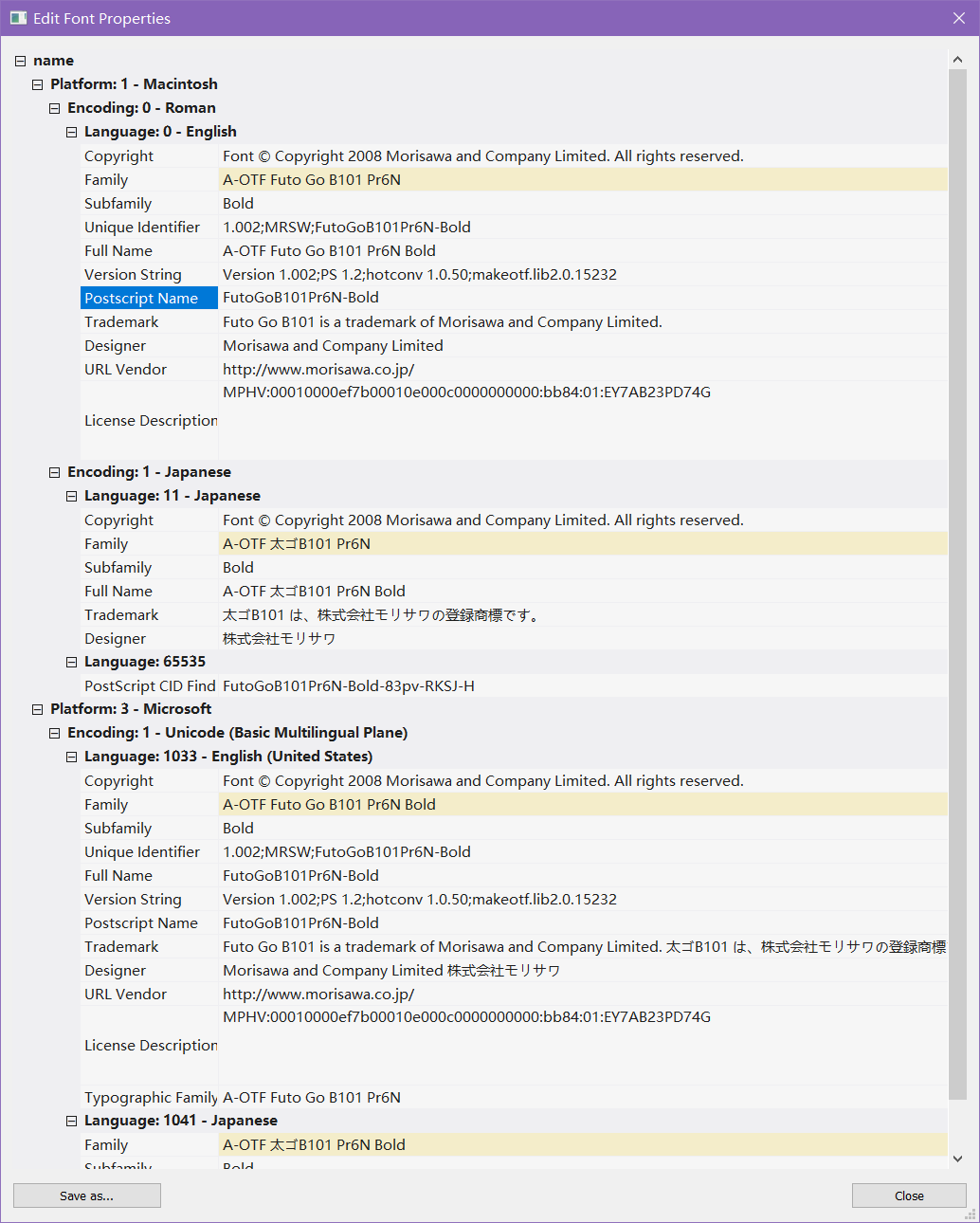Screen dimensions: 980x1223
Task: Click Microsoft Postscript Name value
Action: pos(583,922)
